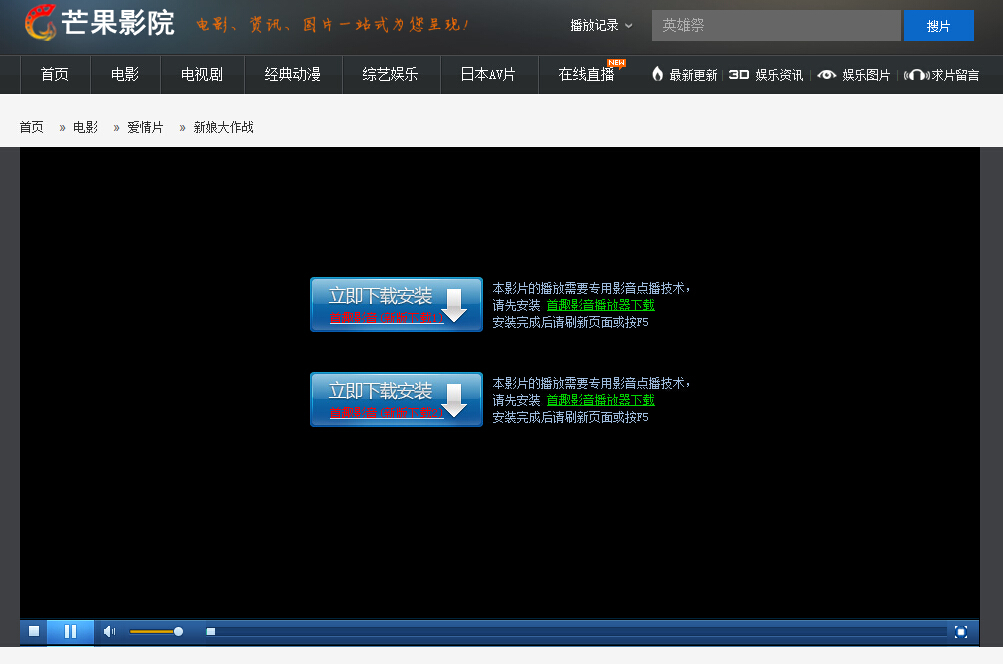Adjust the orange volume slider
Image resolution: width=1003 pixels, height=664 pixels.
pos(160,631)
